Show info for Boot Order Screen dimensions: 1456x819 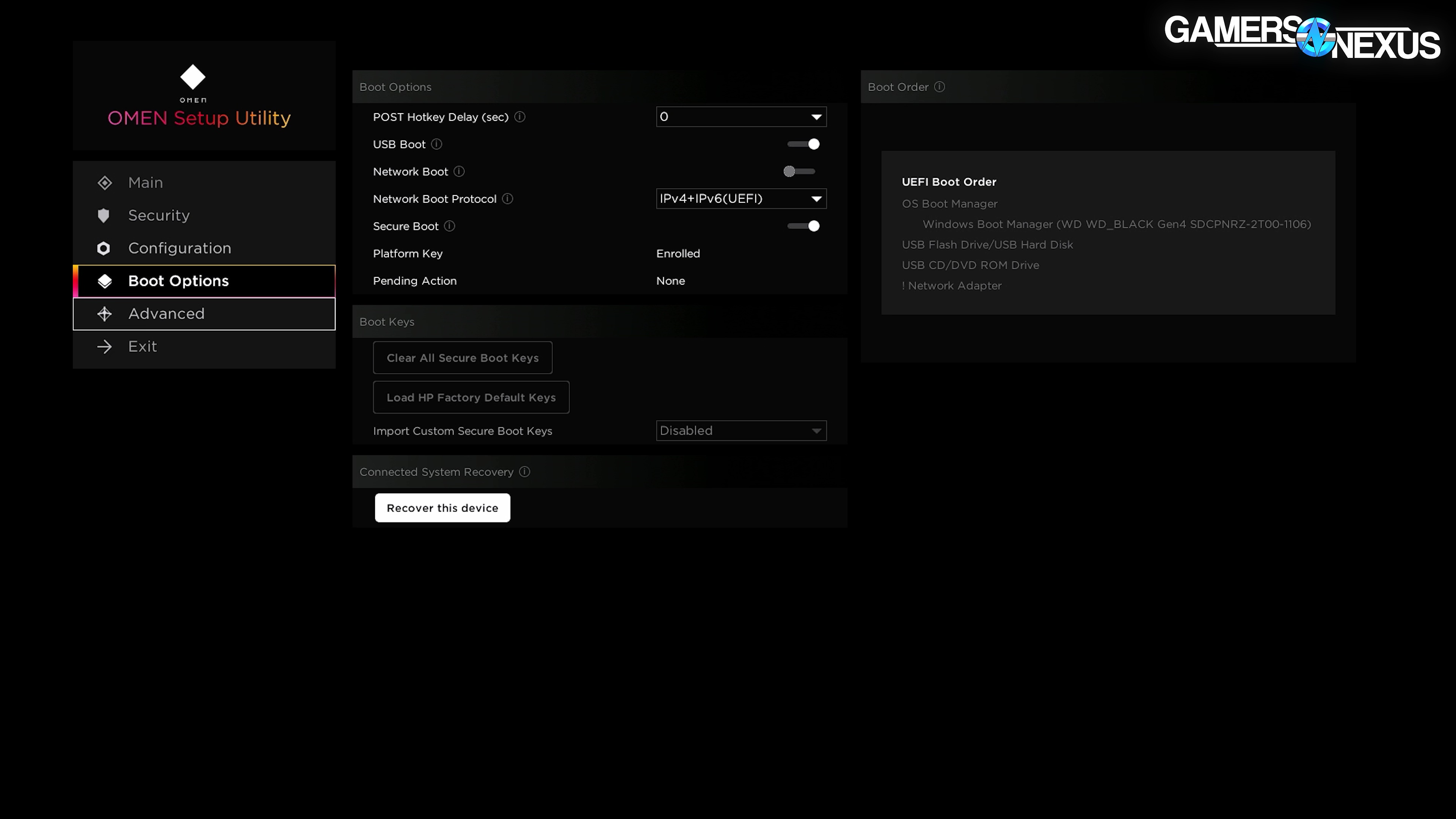pos(940,86)
